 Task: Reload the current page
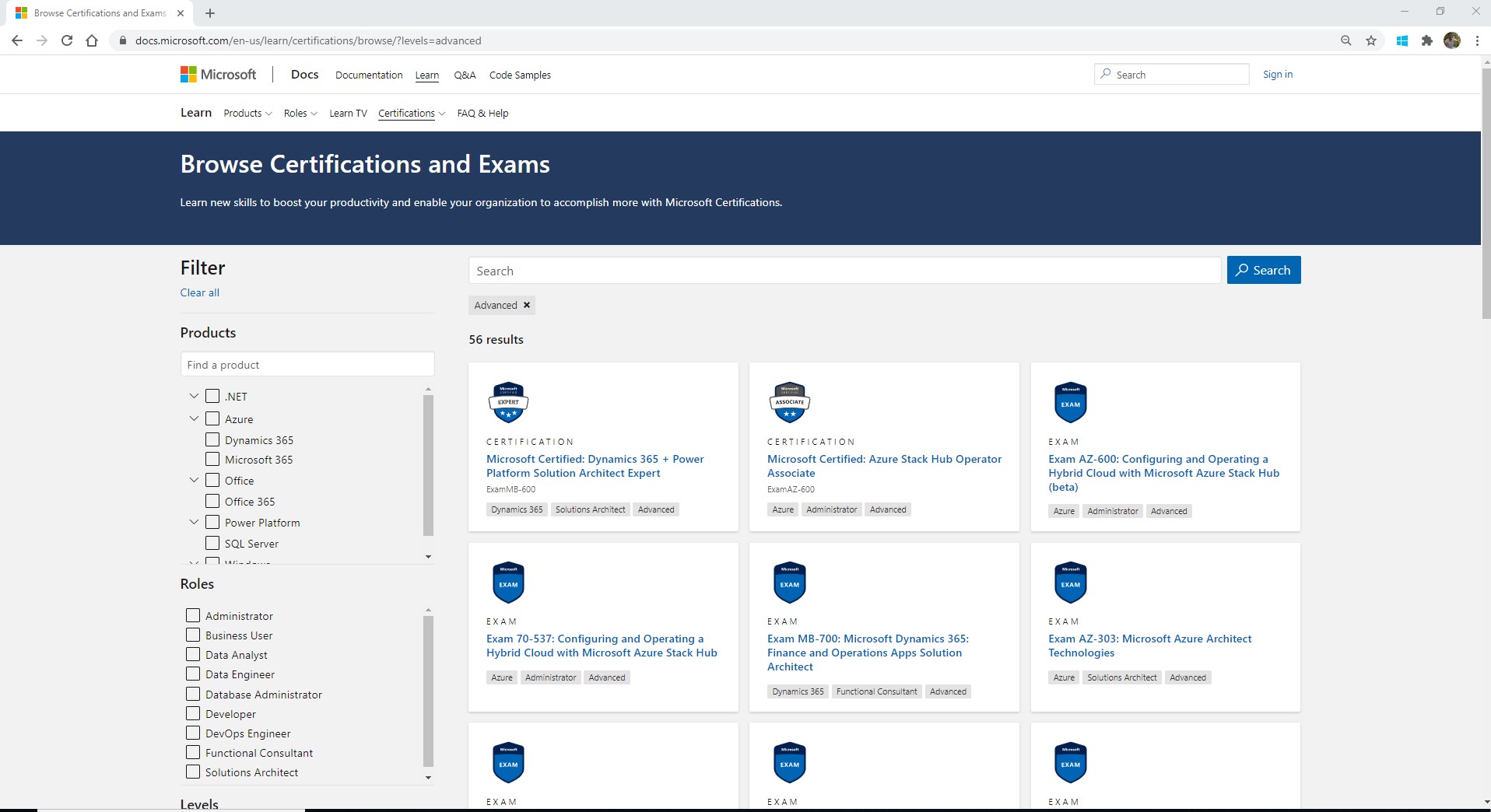point(67,40)
